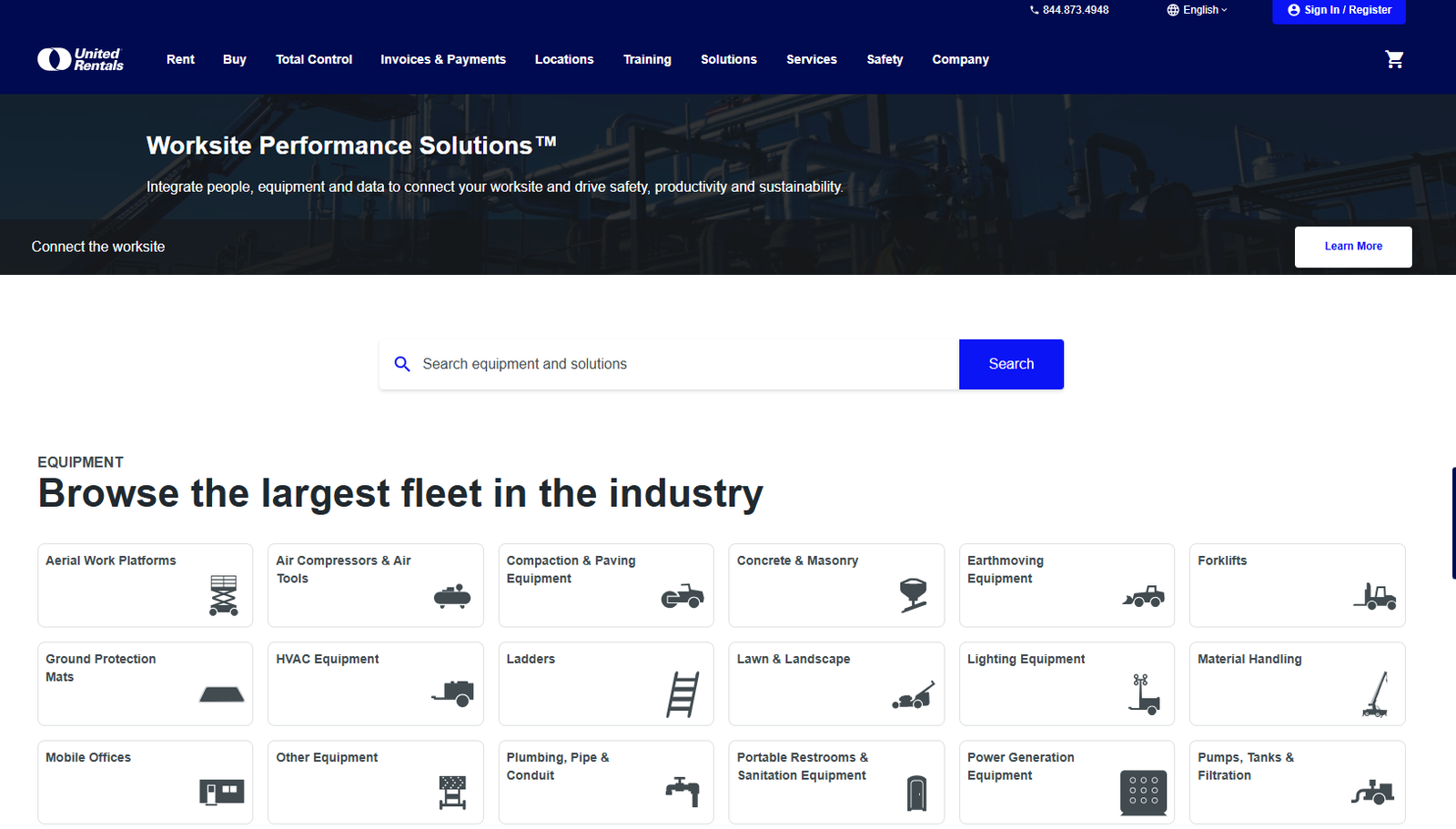The image size is (1456, 829).
Task: Click the lawn mower icon in Lawn & Landscape
Action: [x=913, y=696]
